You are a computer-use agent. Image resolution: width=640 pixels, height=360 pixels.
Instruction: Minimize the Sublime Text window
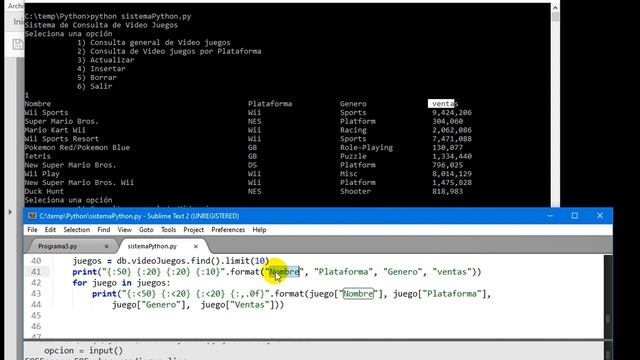(x=550, y=216)
